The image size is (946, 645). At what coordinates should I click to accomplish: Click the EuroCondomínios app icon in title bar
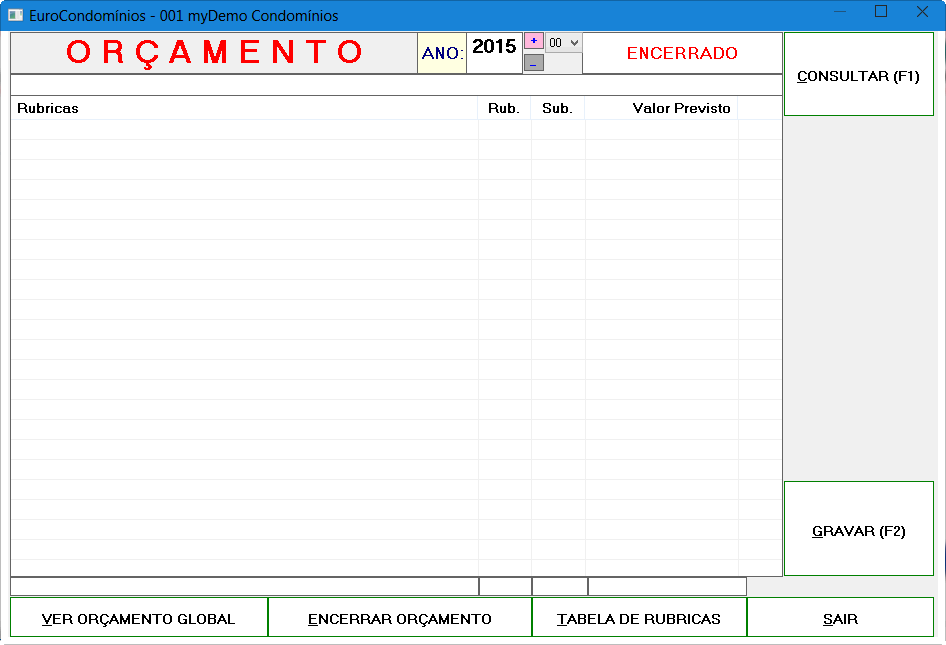click(x=15, y=15)
